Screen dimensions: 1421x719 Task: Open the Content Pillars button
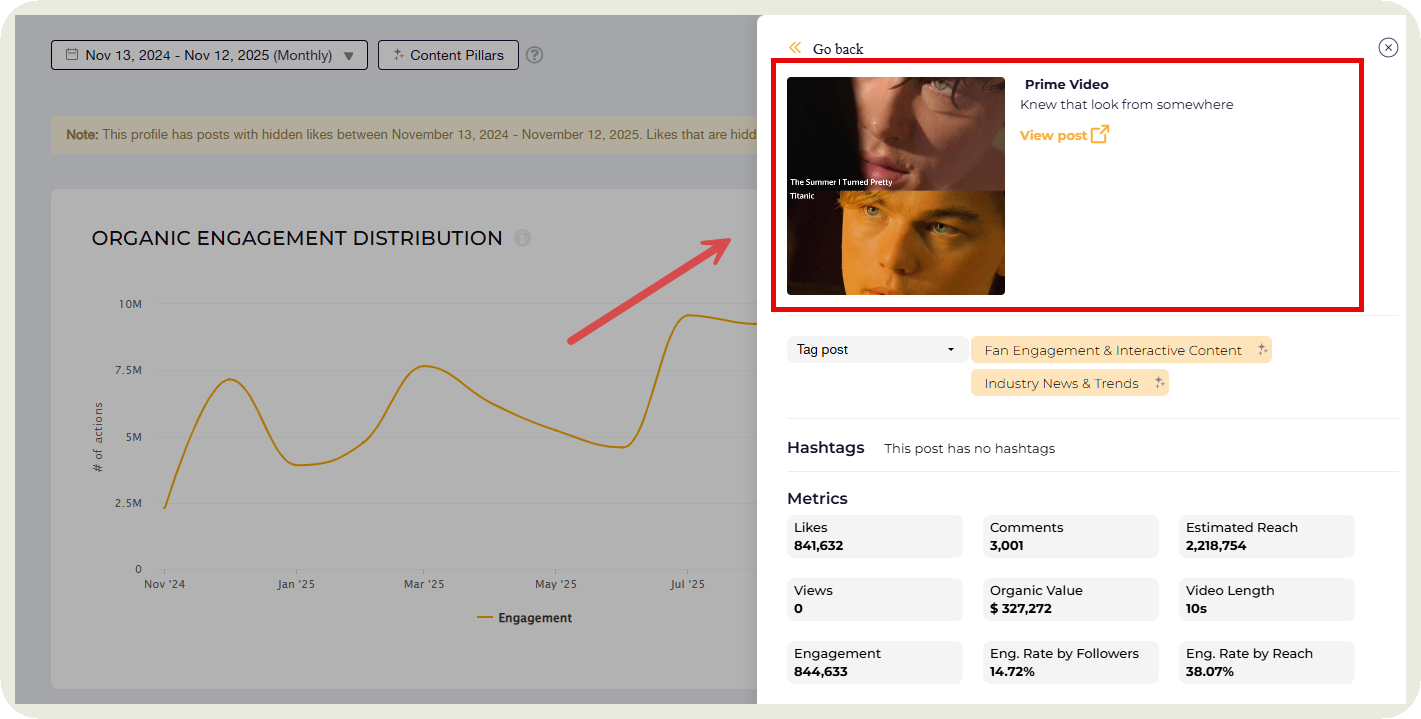pyautogui.click(x=448, y=55)
